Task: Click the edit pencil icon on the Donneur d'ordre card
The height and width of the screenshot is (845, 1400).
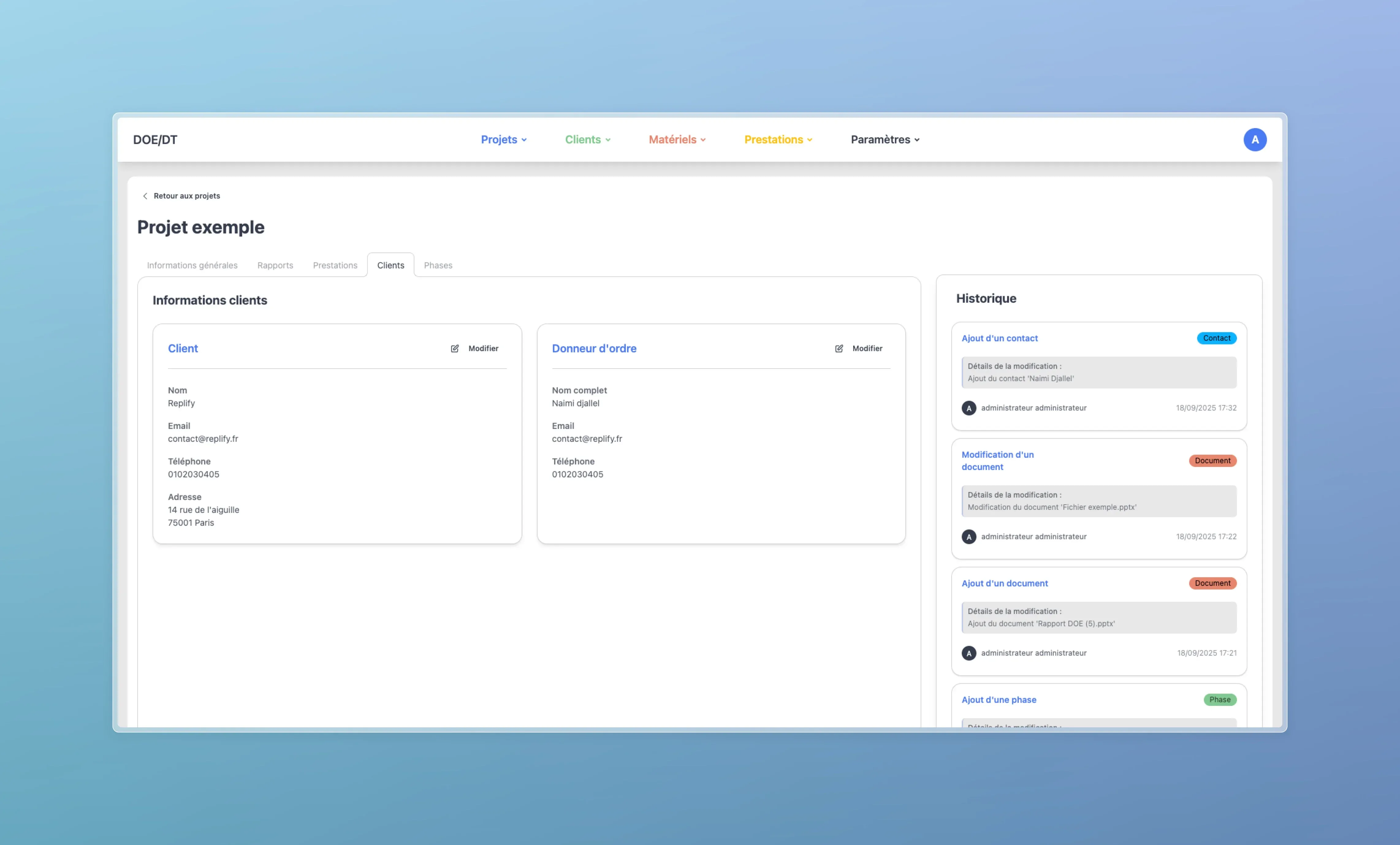Action: [839, 349]
